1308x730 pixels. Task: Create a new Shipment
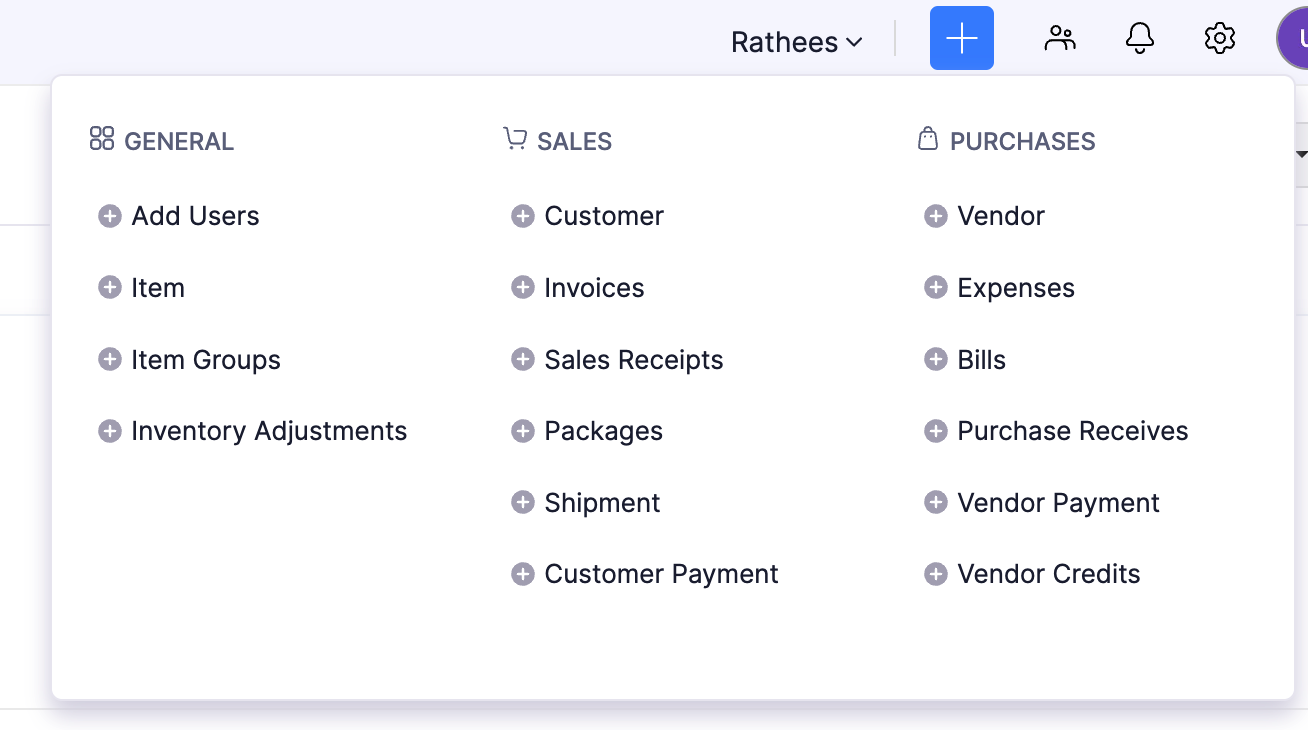point(602,503)
